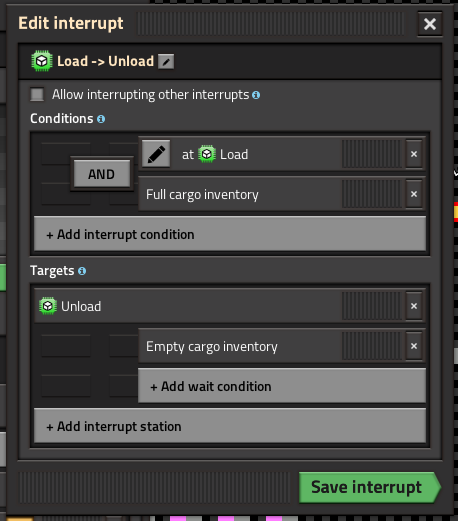The image size is (458, 521).
Task: Remove the Unload target station
Action: 414,306
